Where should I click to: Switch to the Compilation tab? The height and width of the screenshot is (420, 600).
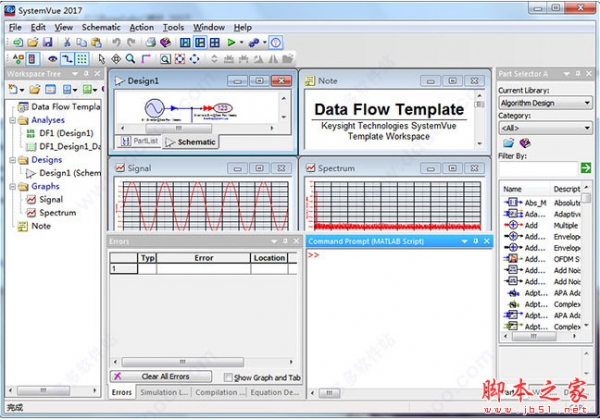[219, 392]
